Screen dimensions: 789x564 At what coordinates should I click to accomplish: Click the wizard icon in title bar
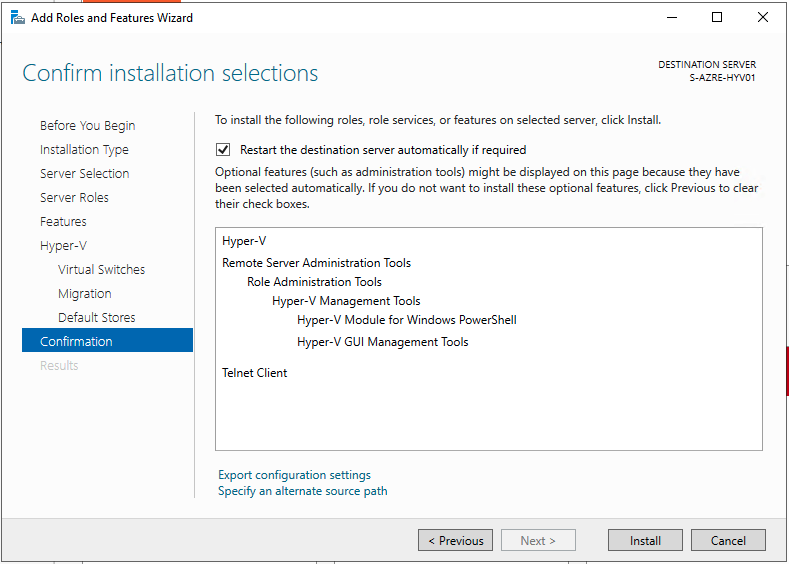click(17, 17)
